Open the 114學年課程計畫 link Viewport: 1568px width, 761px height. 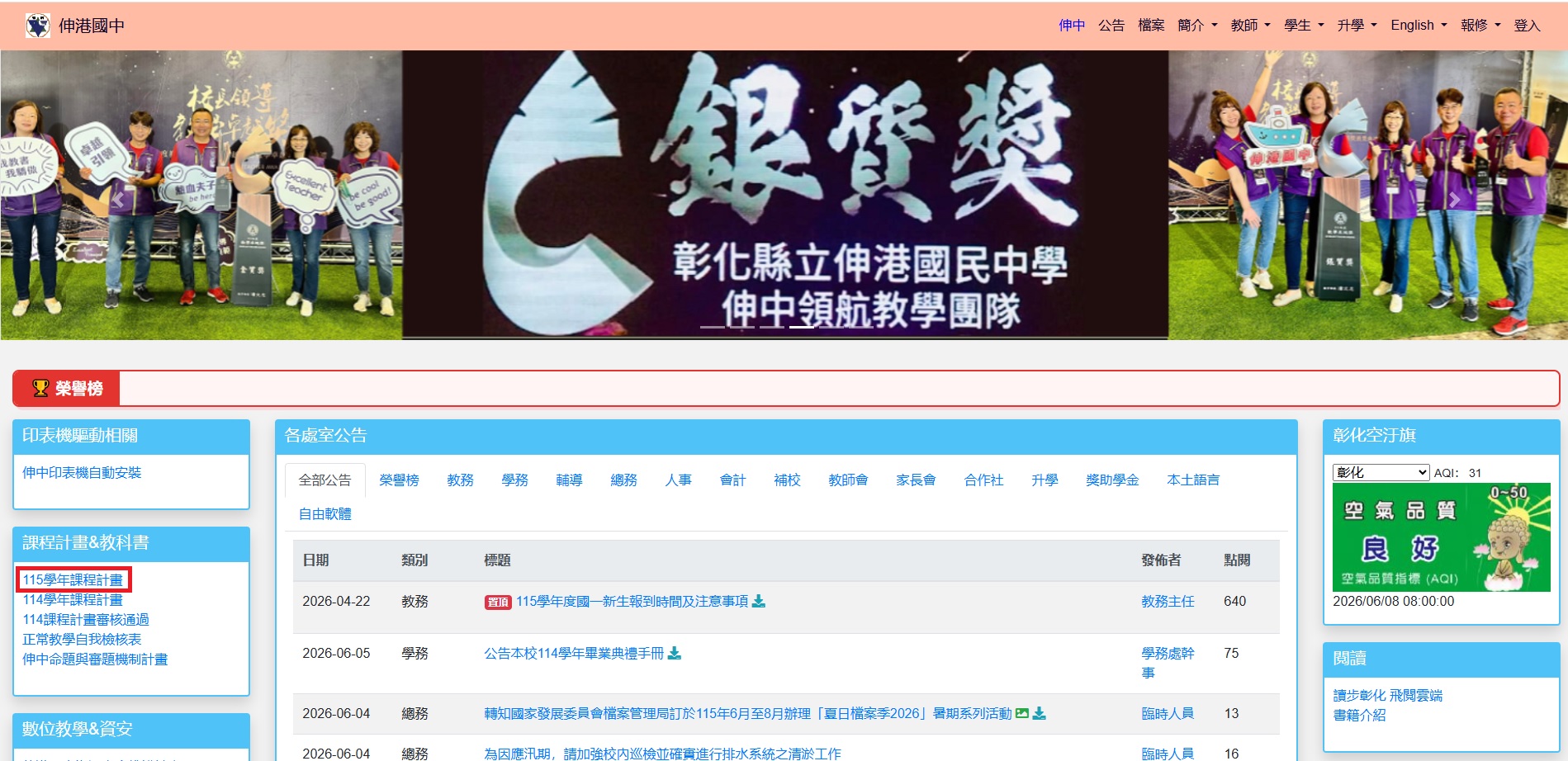[x=73, y=600]
